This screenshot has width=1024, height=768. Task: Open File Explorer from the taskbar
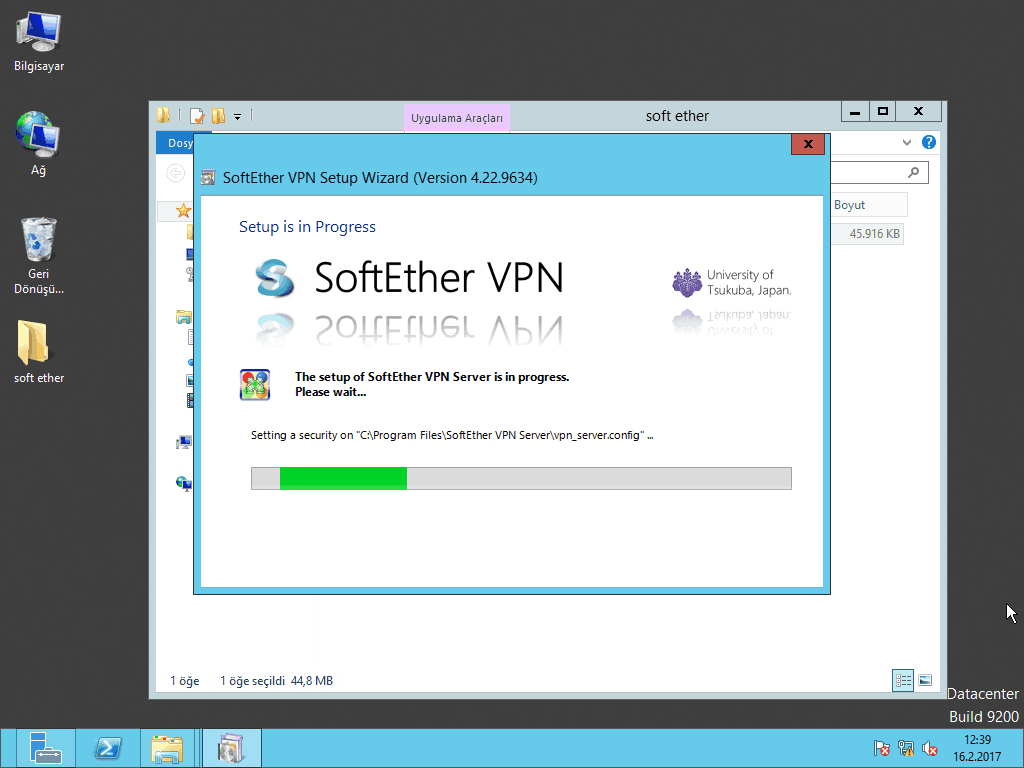(167, 748)
